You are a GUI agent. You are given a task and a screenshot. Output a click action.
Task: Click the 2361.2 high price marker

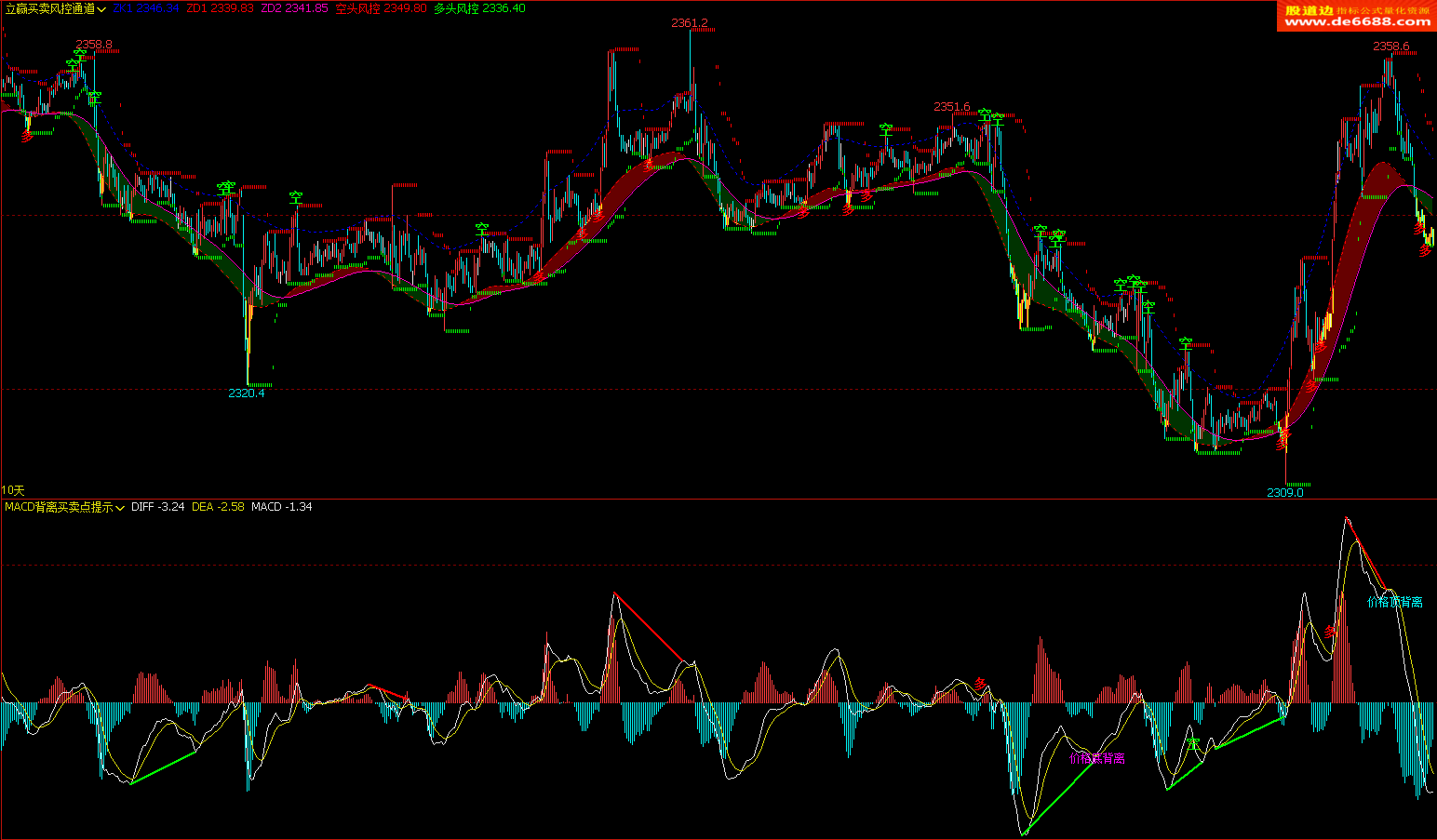pyautogui.click(x=689, y=22)
